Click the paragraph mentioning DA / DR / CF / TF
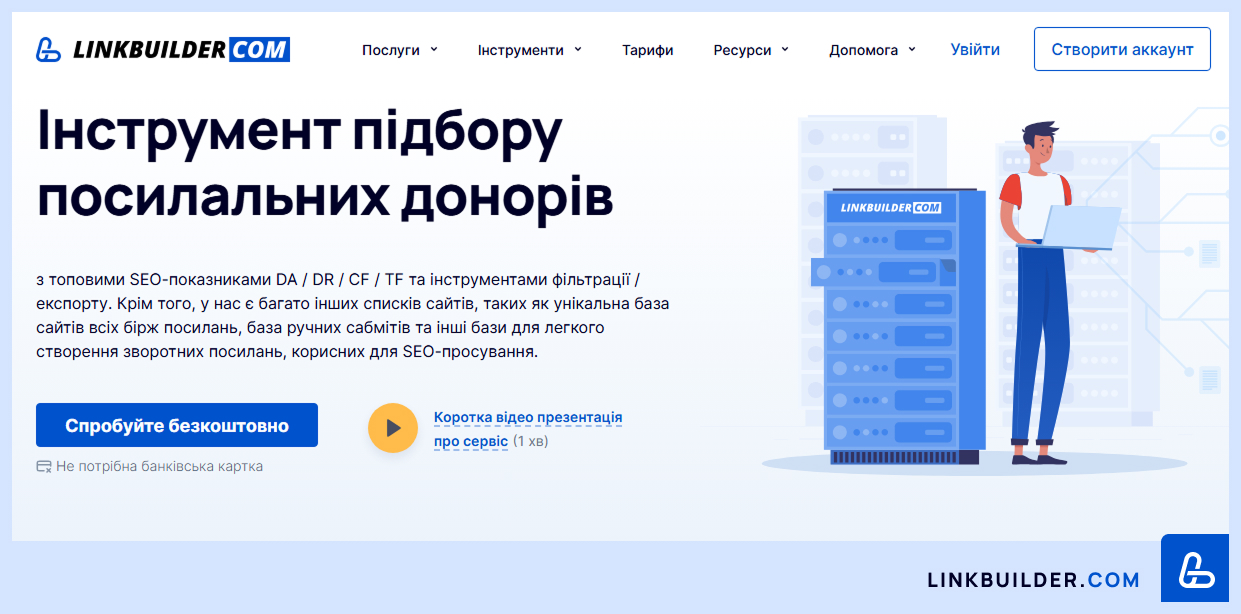This screenshot has width=1241, height=614. pyautogui.click(x=353, y=314)
